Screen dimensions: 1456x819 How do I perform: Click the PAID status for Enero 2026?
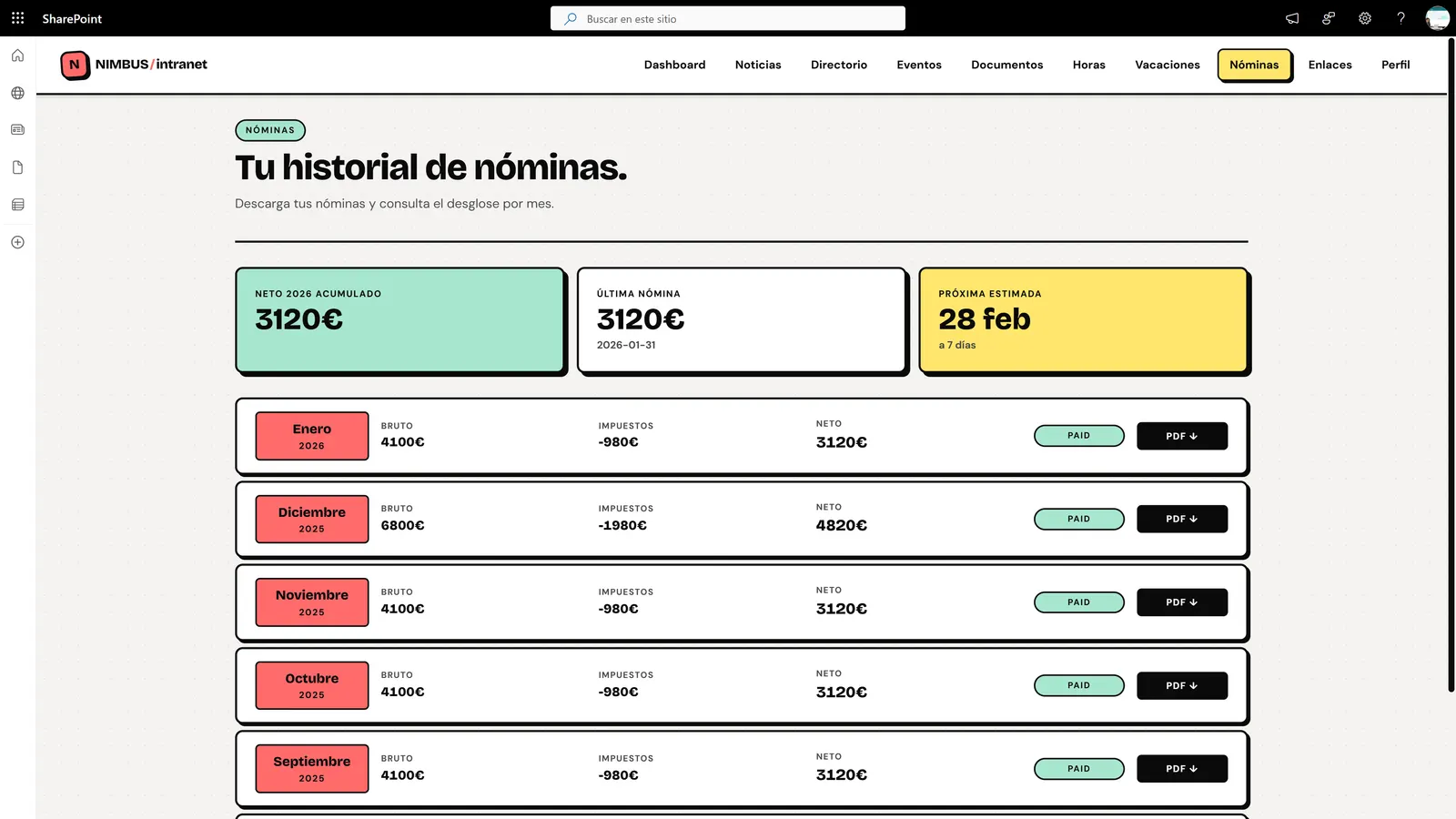tap(1079, 436)
